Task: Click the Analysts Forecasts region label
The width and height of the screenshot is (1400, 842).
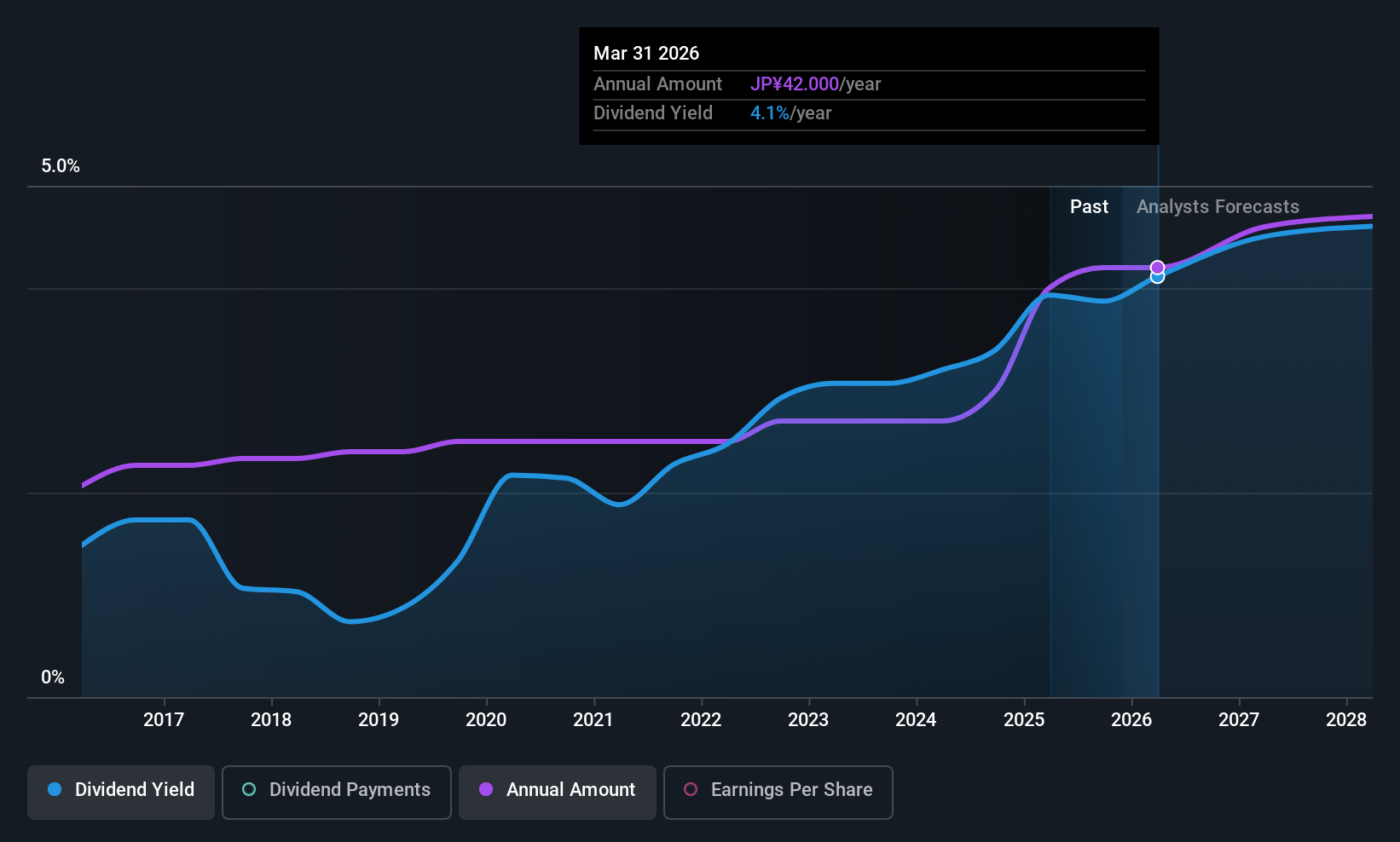Action: tap(1218, 207)
